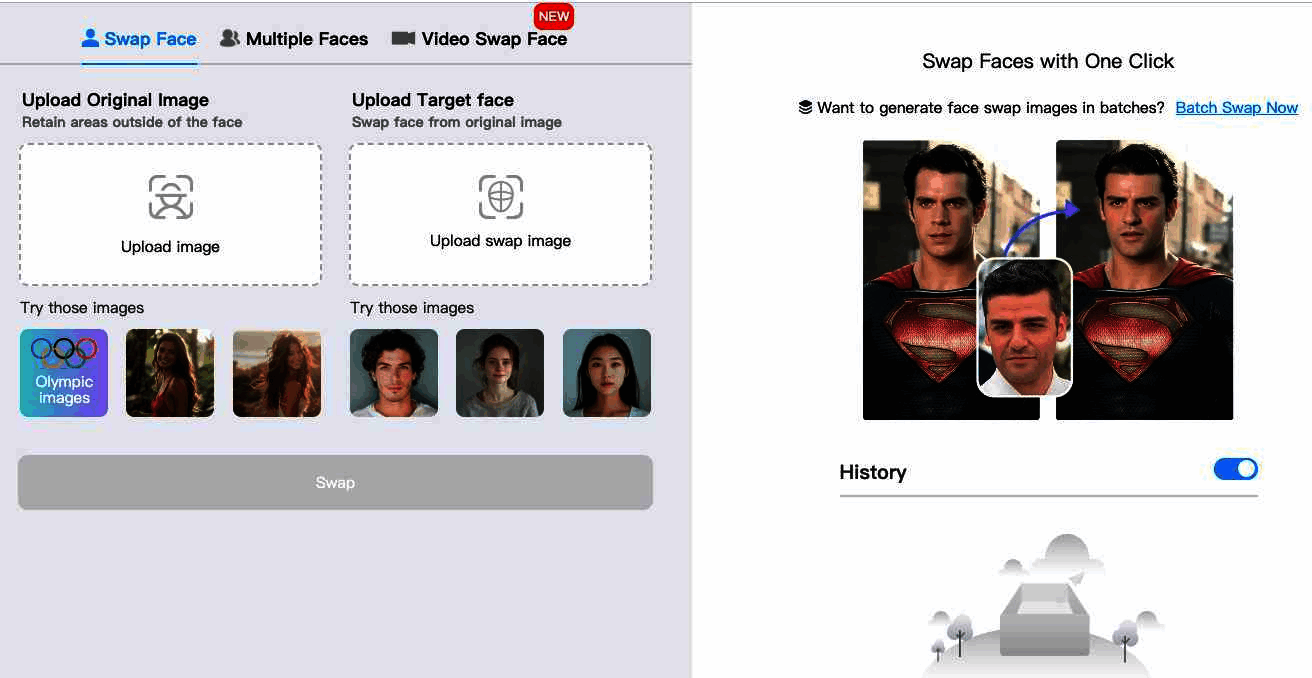Click the target face icon in Upload swap image box
The height and width of the screenshot is (678, 1312).
coord(501,196)
